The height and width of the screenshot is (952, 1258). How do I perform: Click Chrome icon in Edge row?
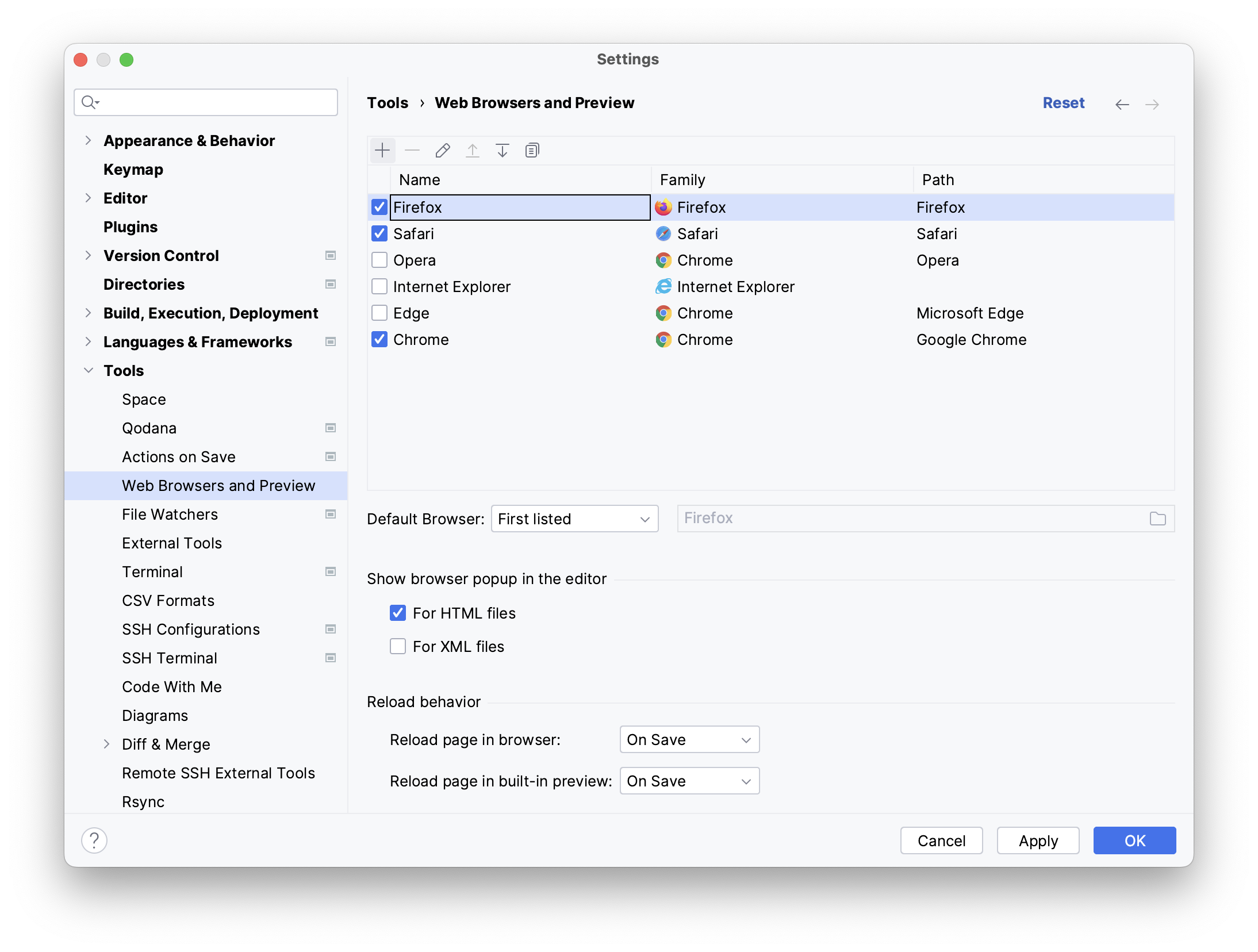663,313
